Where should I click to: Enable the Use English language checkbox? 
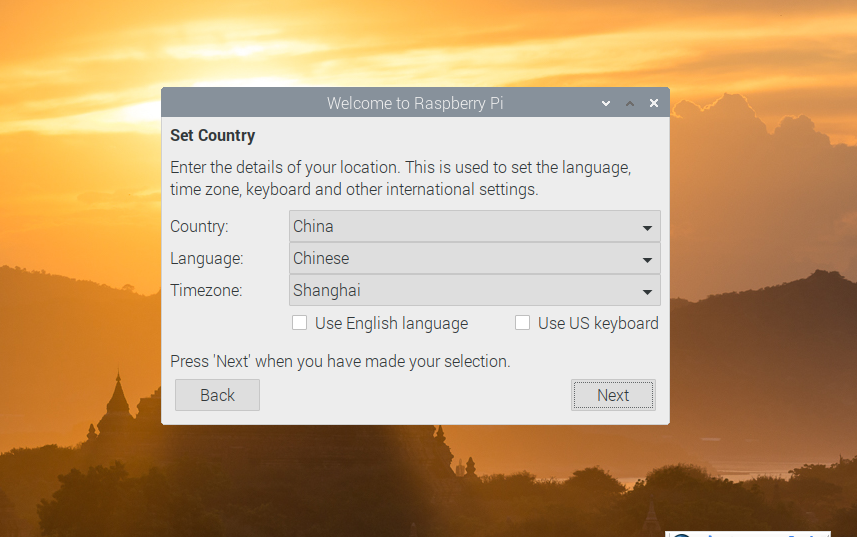300,323
